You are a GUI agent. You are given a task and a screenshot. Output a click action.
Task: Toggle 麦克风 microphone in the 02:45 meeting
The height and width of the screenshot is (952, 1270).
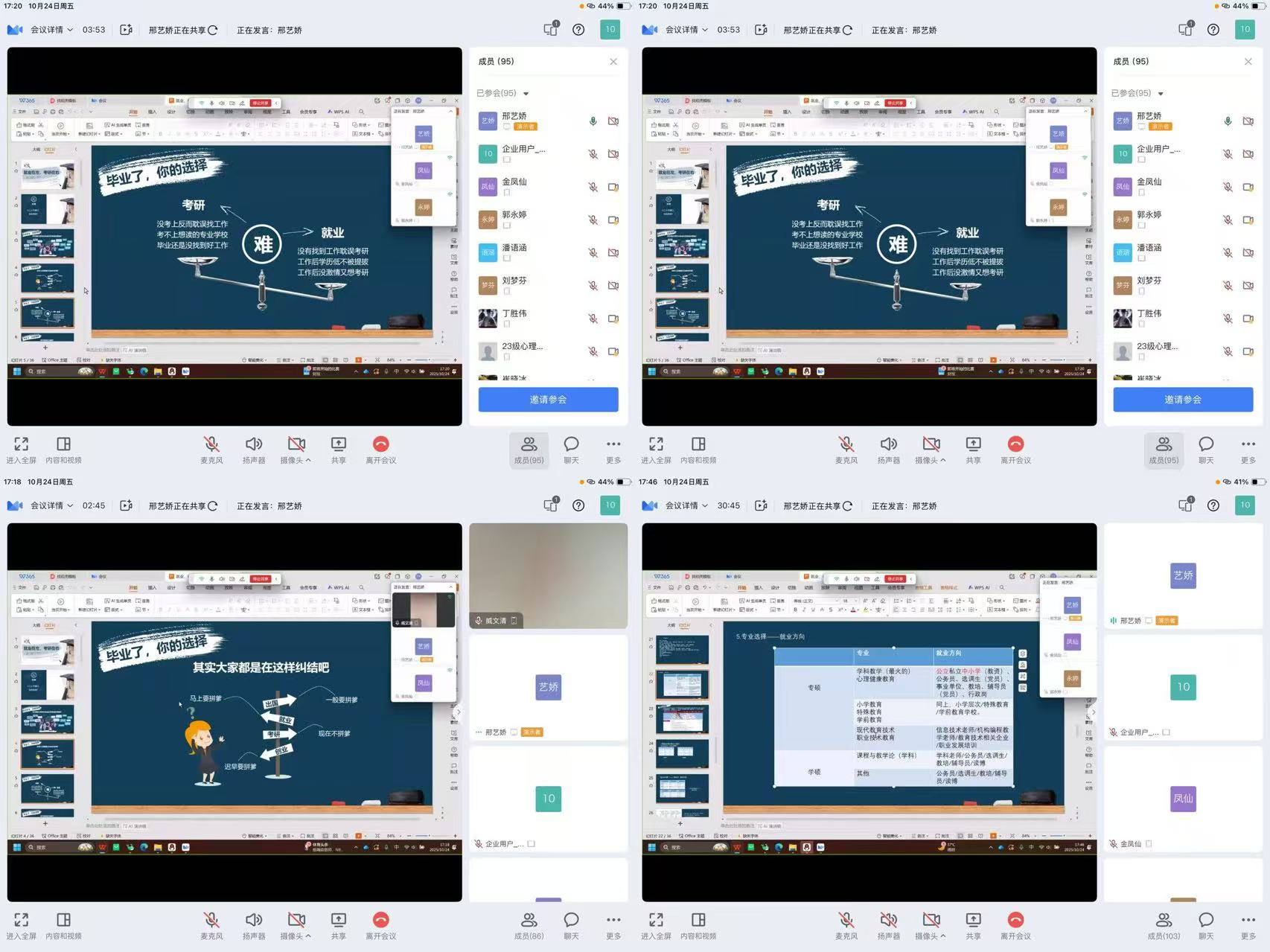click(x=211, y=925)
